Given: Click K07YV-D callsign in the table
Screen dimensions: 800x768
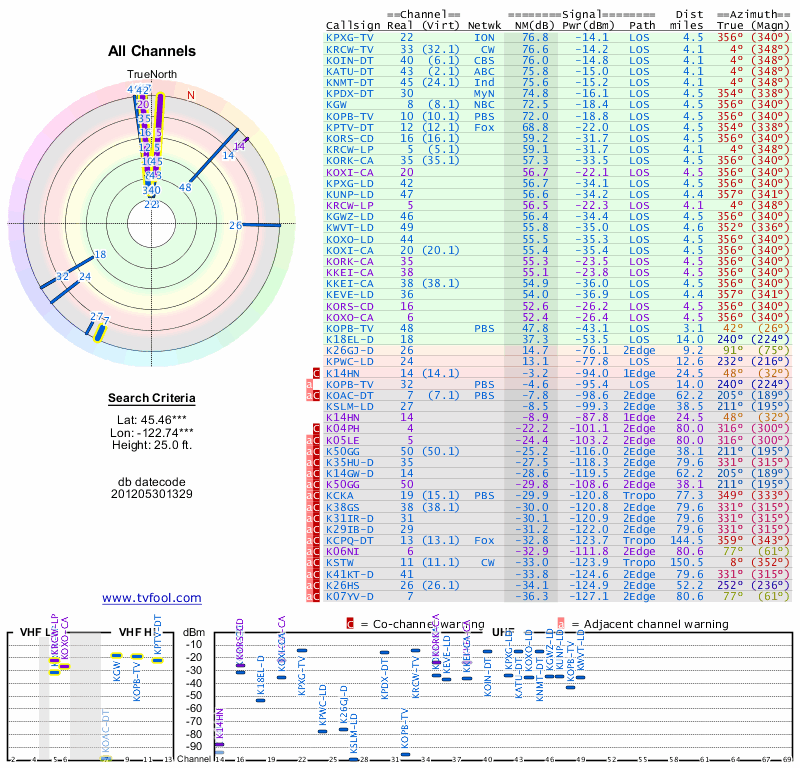Looking at the screenshot, I should point(350,596).
